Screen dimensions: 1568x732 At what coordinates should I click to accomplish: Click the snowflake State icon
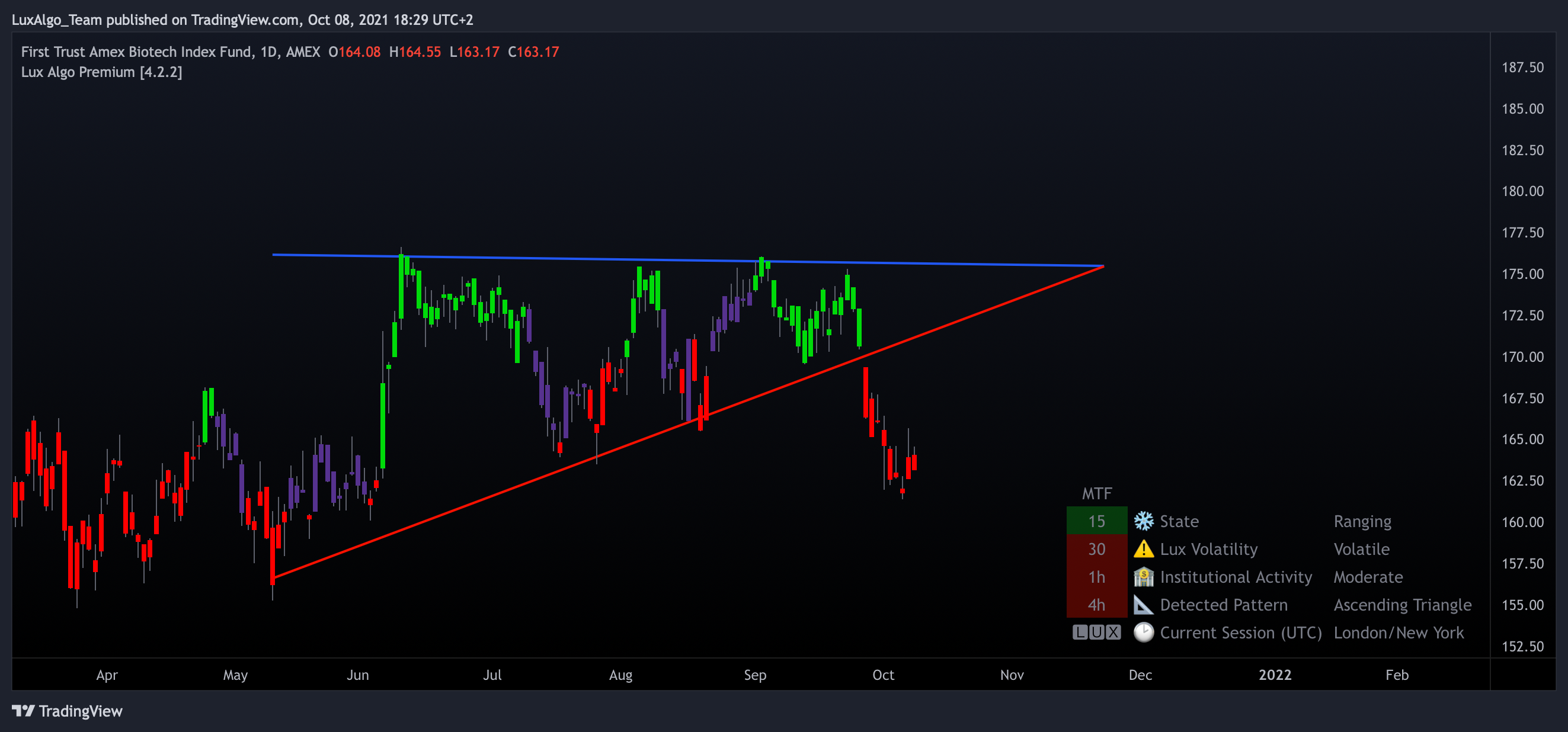(x=1144, y=521)
